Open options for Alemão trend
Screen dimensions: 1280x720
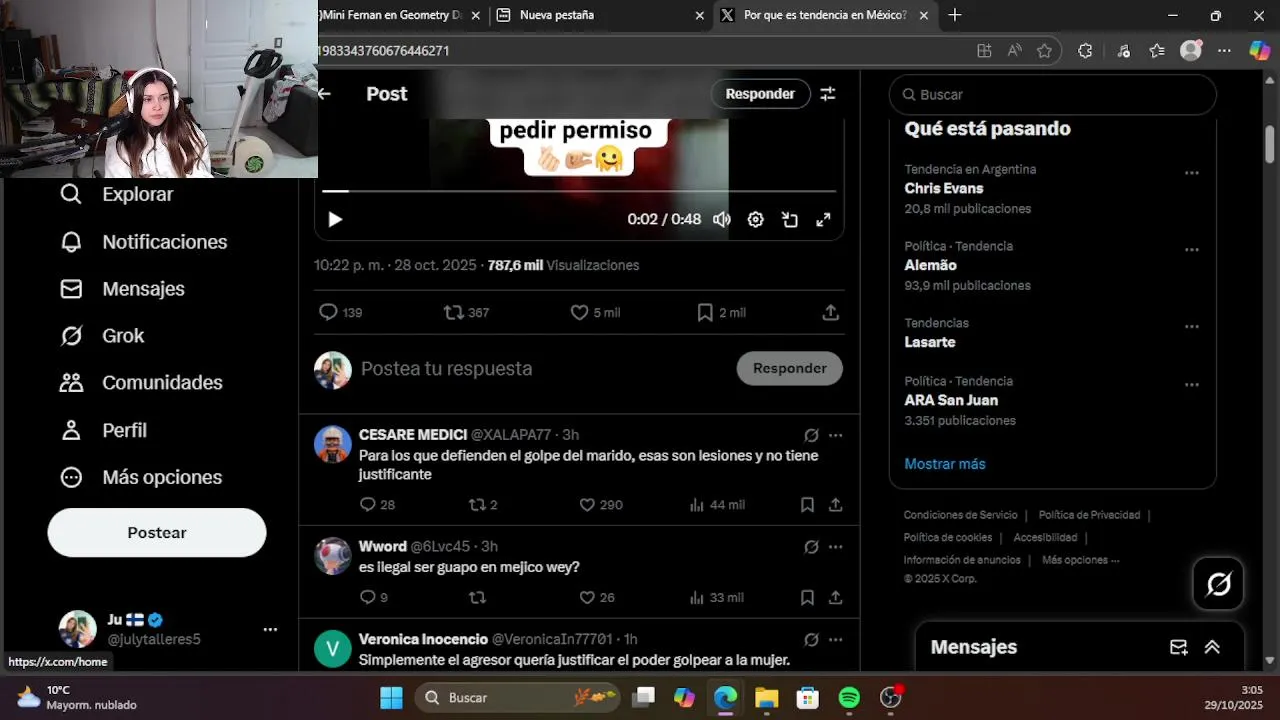(x=1191, y=250)
